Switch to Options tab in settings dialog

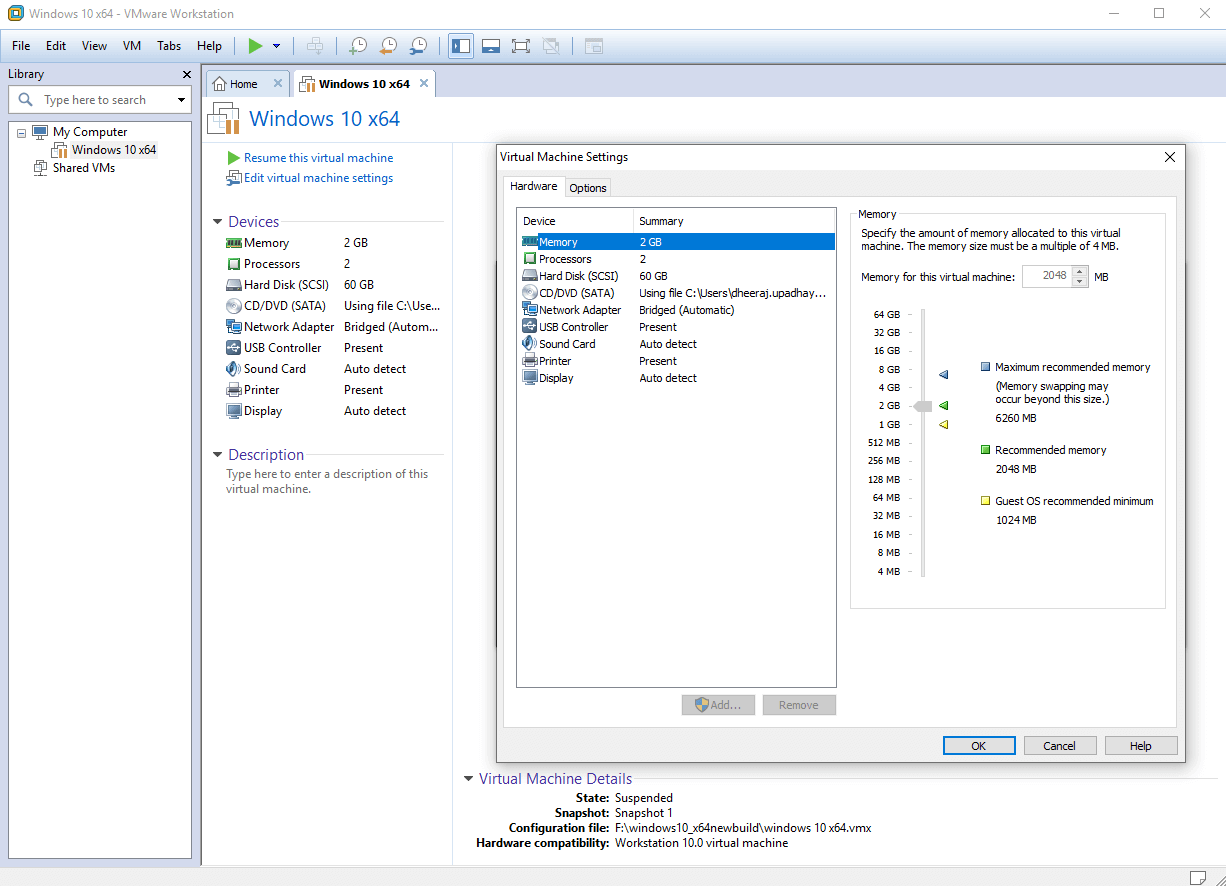click(588, 188)
